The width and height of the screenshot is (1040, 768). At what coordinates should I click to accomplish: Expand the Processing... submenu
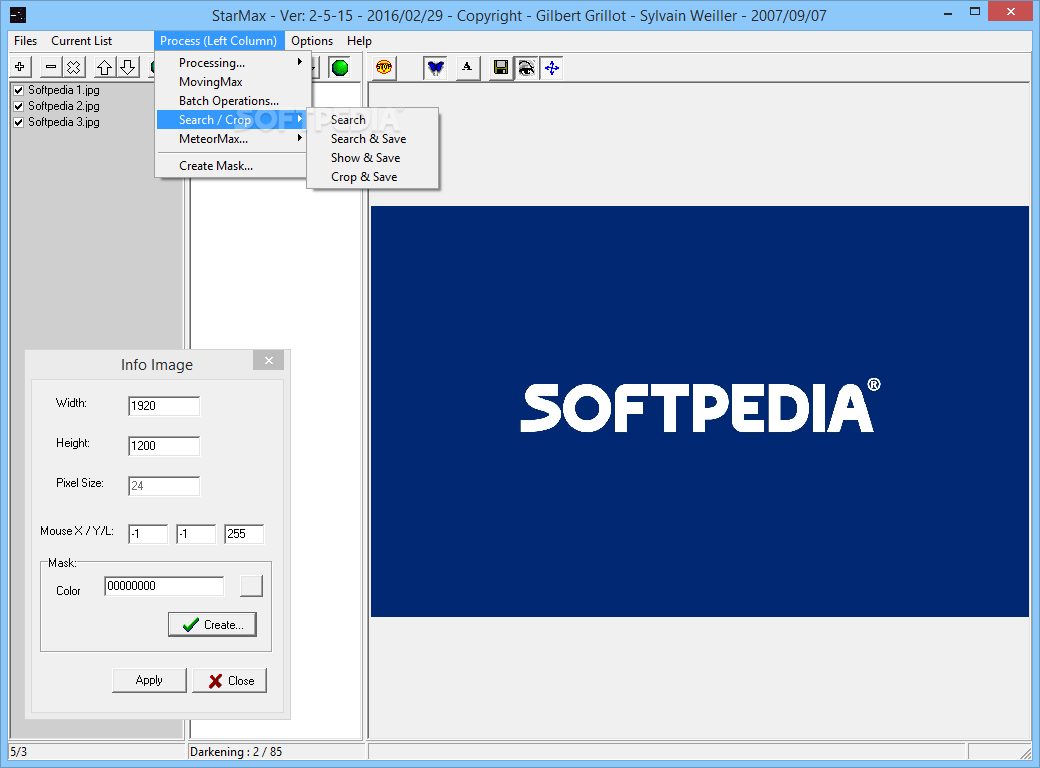(x=231, y=63)
